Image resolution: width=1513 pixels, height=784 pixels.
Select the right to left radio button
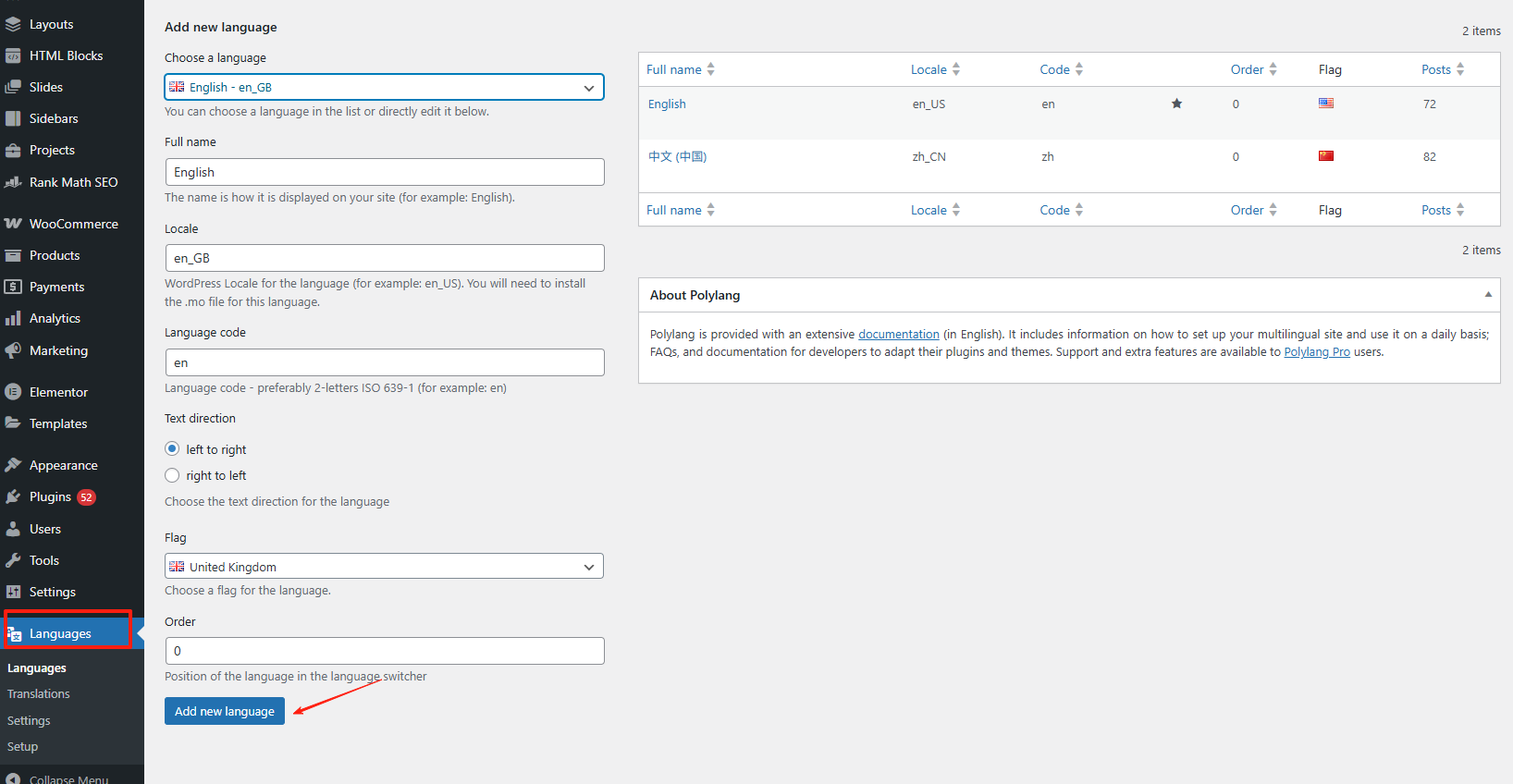click(172, 475)
